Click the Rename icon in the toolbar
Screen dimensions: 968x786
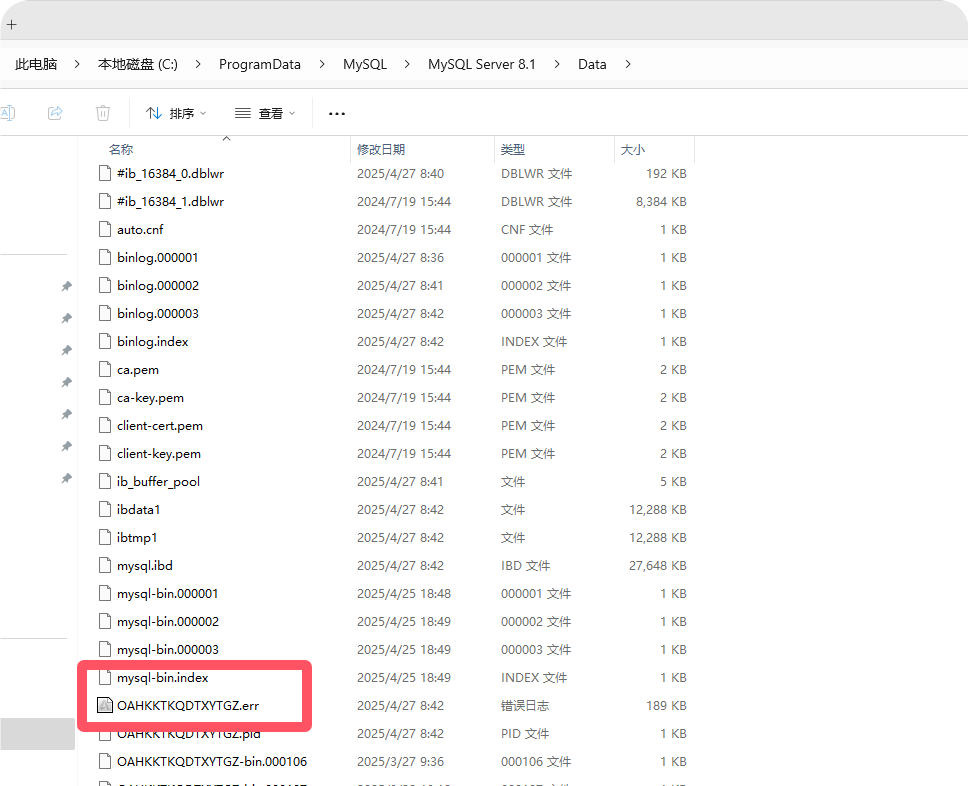coord(9,112)
